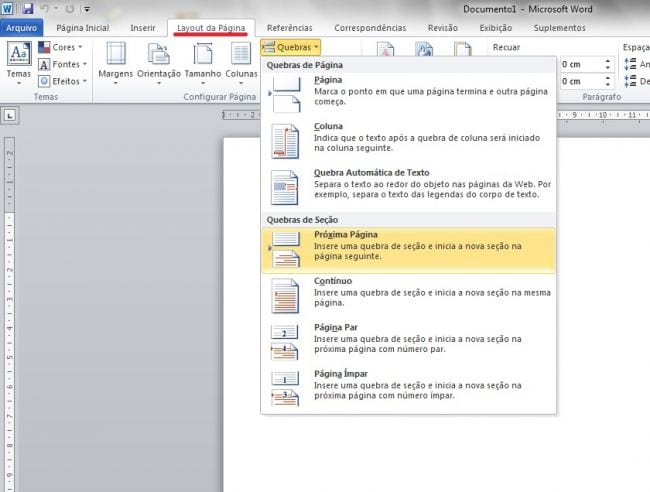Click the tab selector L button

coord(10,115)
